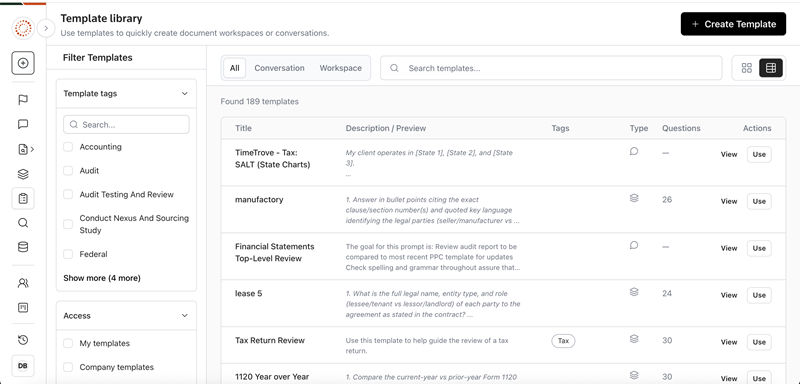Click View for TimeTrove - Tax: SALT

click(729, 154)
